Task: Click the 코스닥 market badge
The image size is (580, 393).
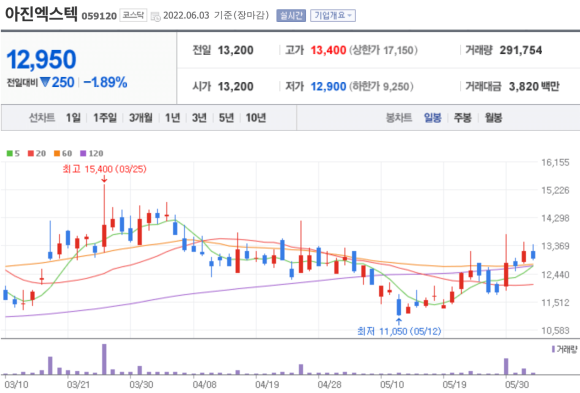Action: (133, 15)
